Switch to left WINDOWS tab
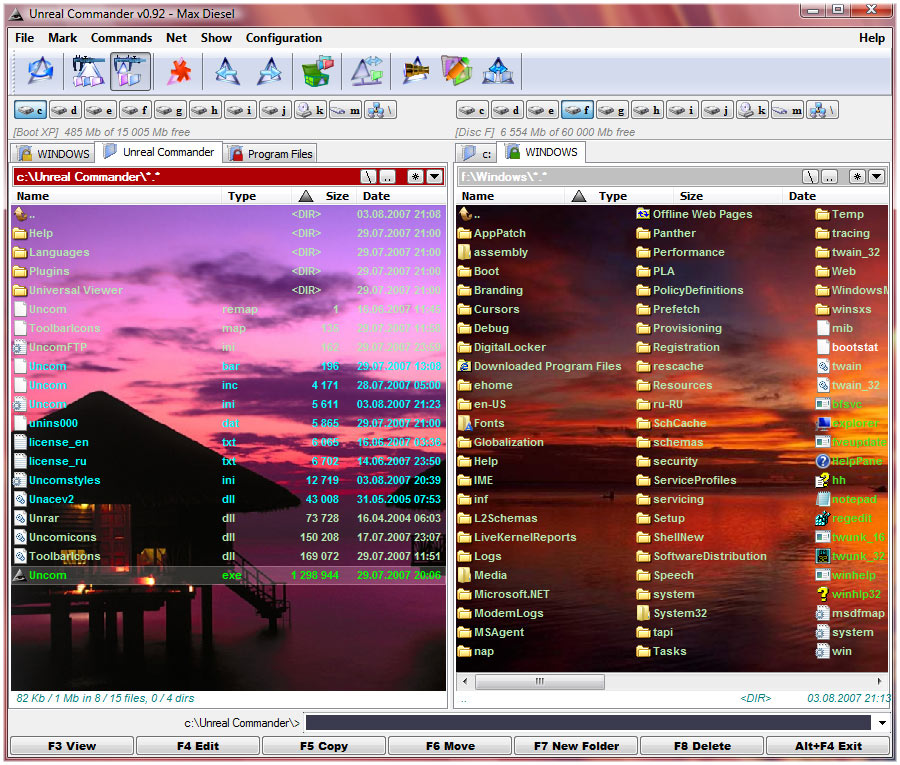 (x=53, y=153)
